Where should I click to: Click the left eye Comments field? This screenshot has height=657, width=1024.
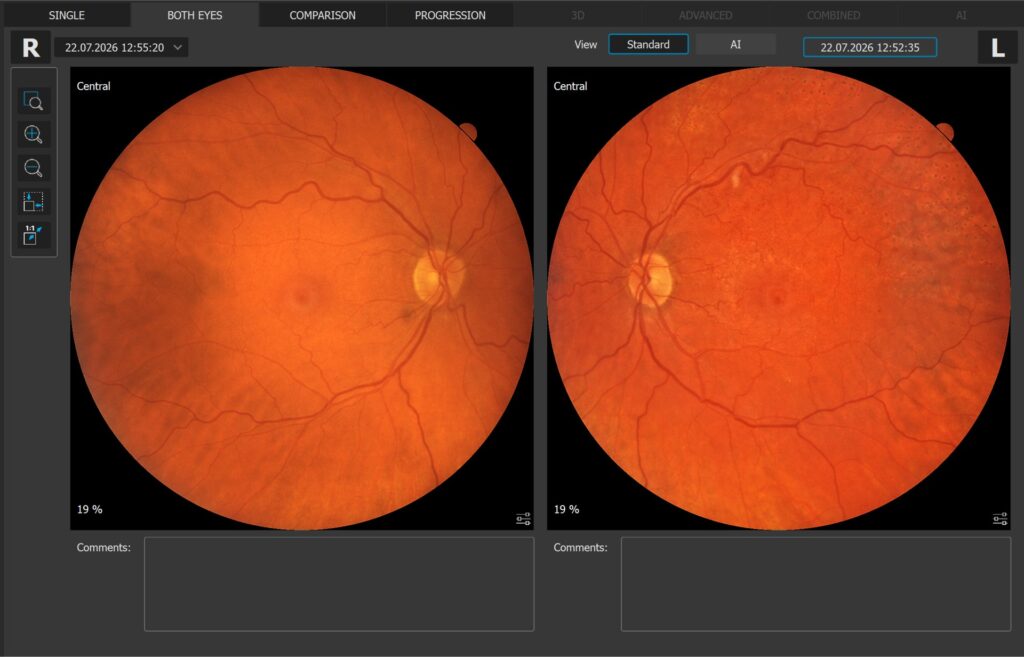816,584
